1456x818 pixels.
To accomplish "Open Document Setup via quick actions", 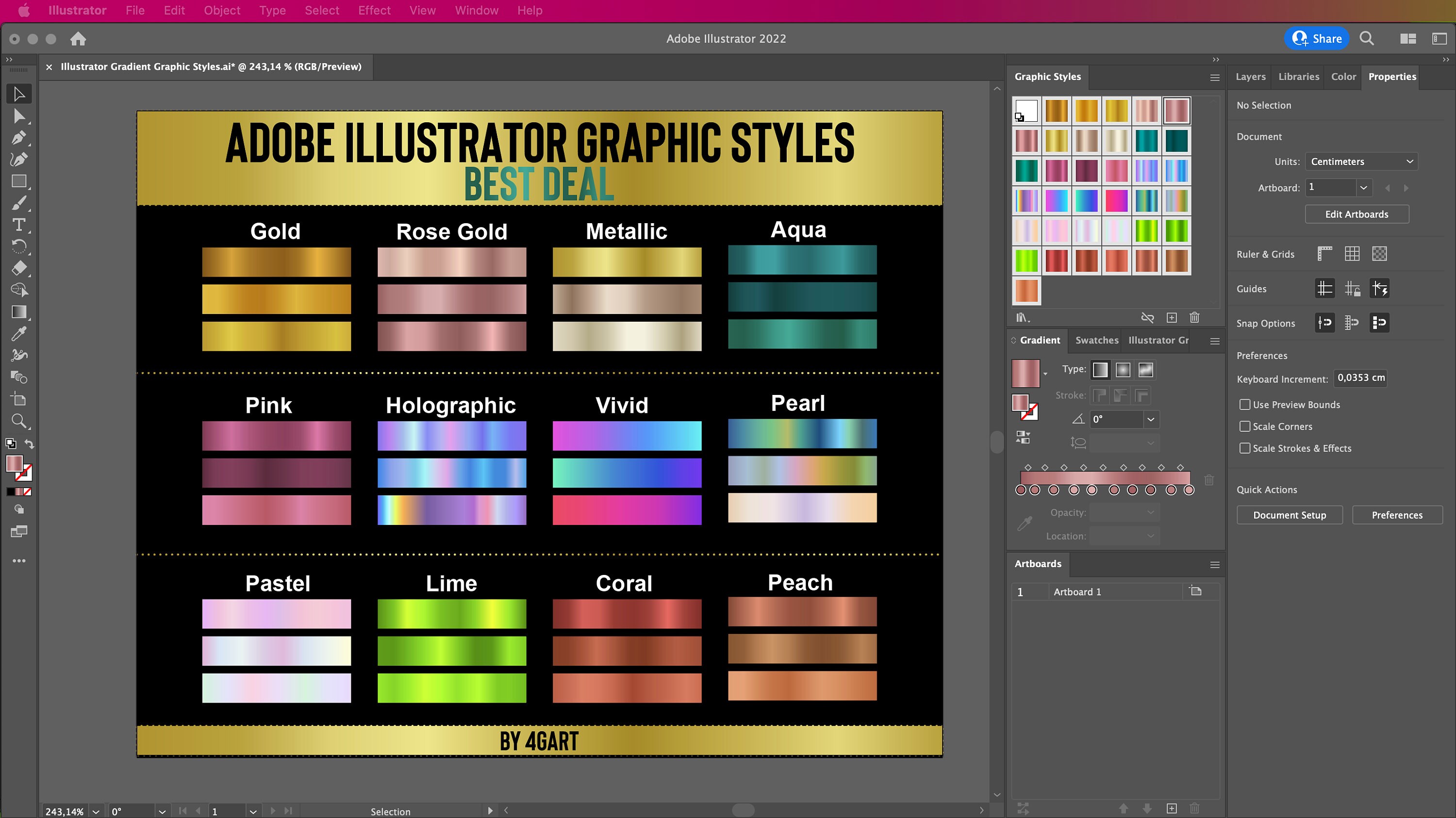I will [1289, 515].
